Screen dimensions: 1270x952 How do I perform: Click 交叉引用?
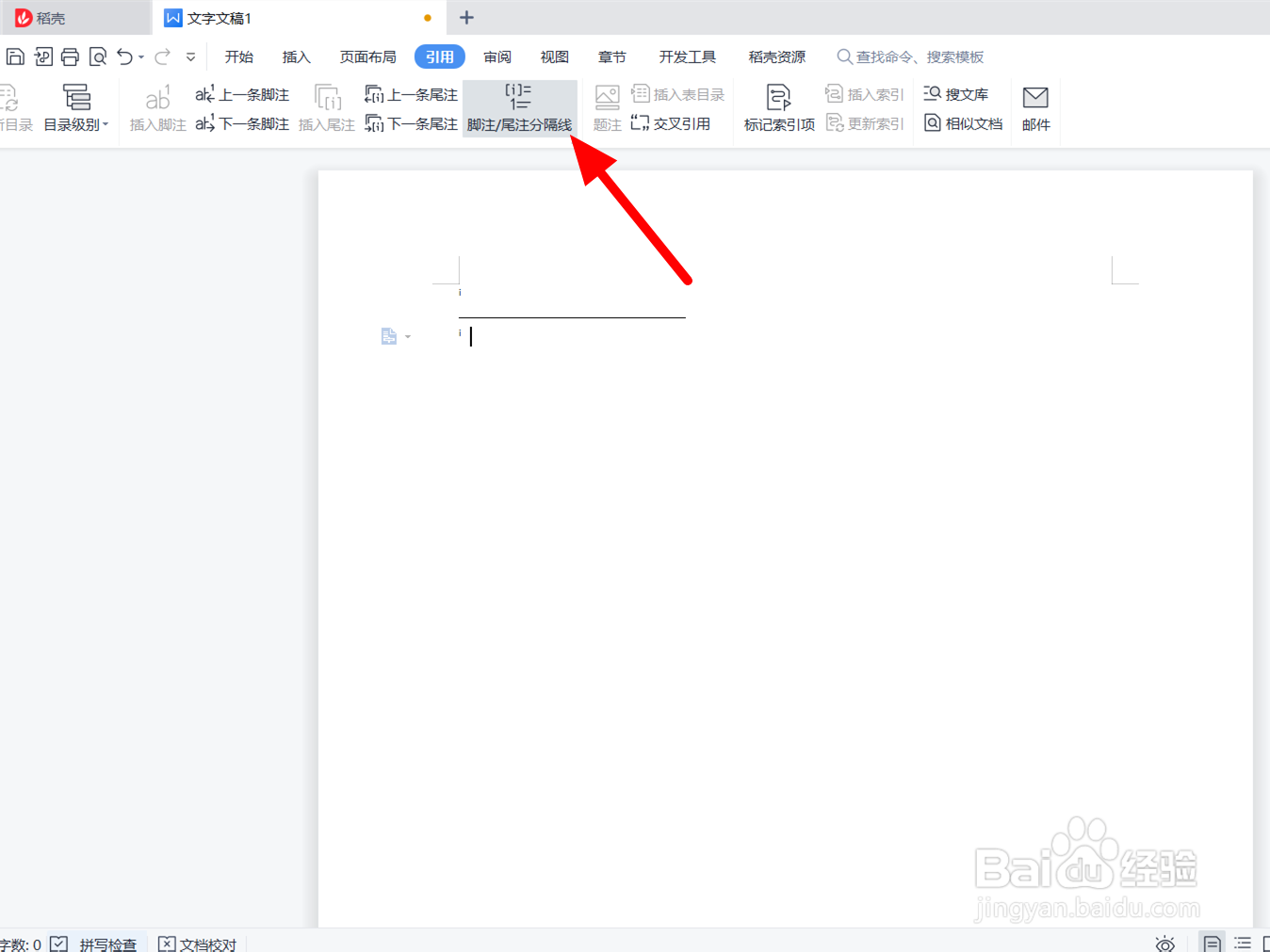point(671,123)
